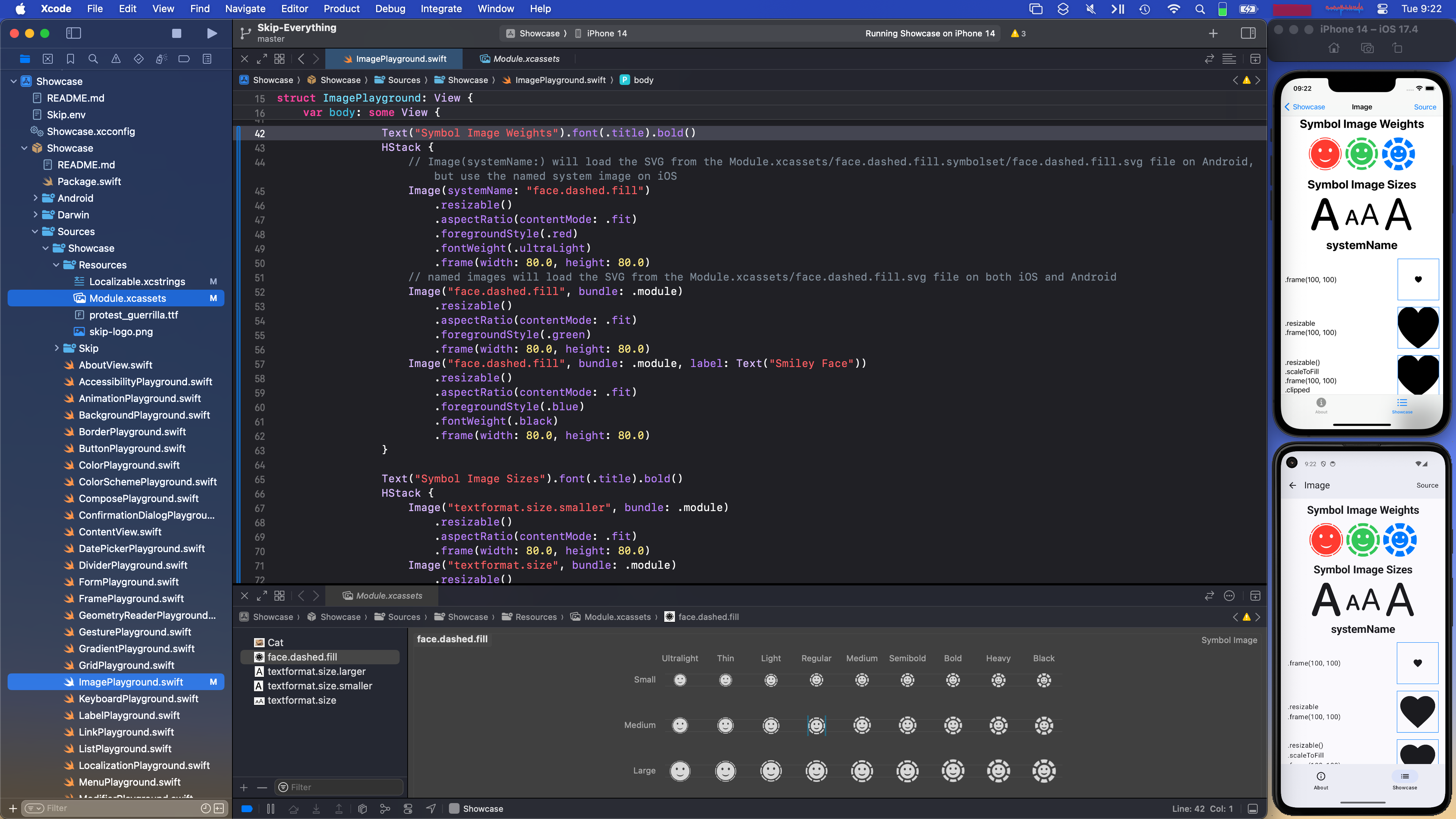Expand the Android folder
The image size is (1456, 819).
click(36, 198)
